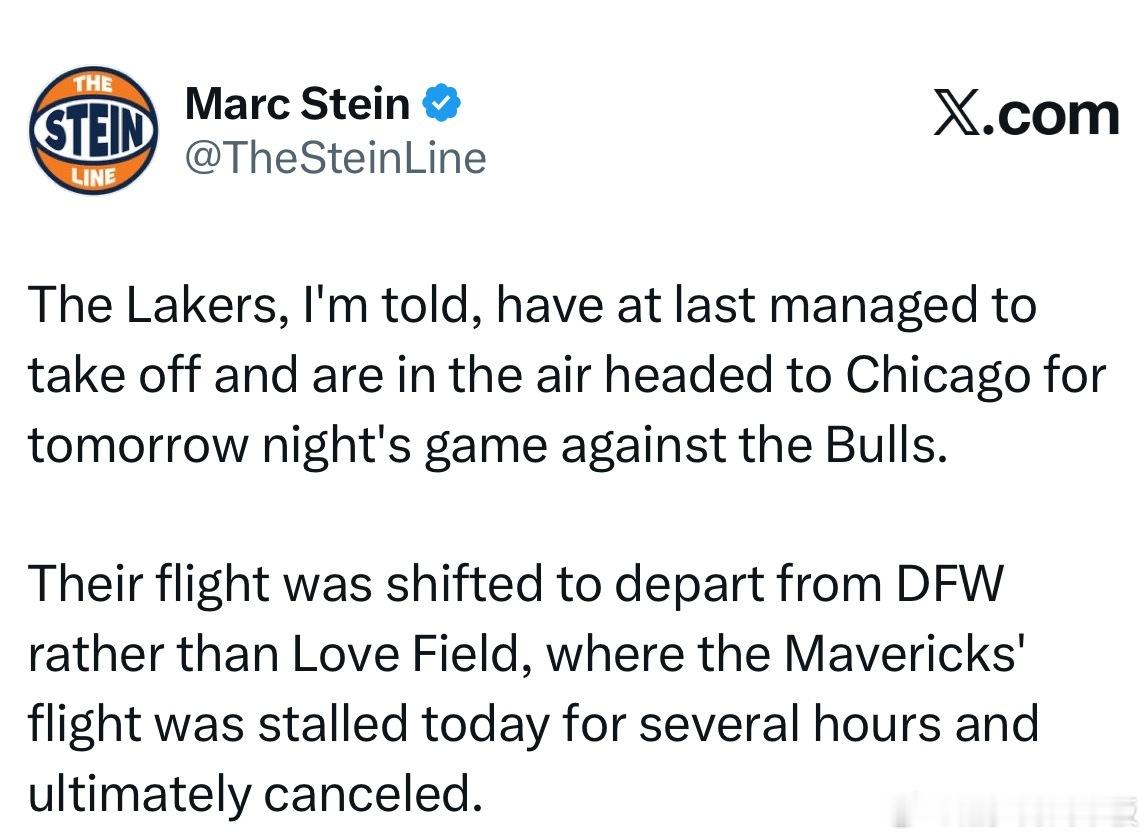Click the word "tomorrow" in the tweet
This screenshot has height=839, width=1148.
pos(135,445)
